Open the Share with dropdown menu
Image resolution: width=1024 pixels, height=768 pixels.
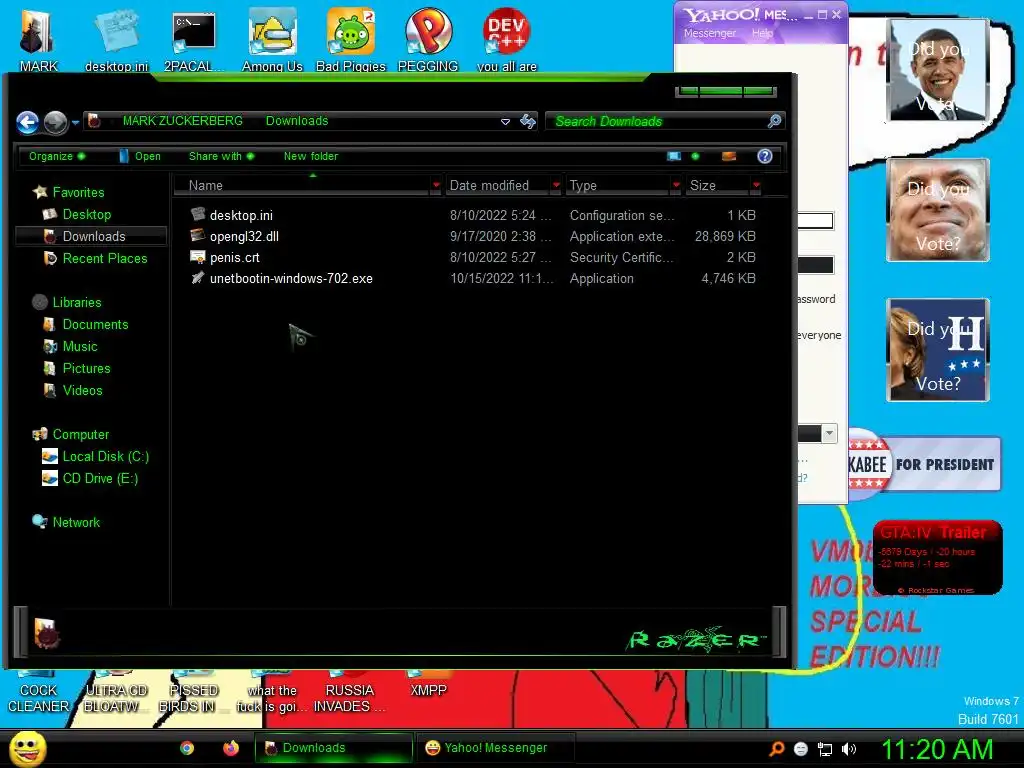(221, 156)
